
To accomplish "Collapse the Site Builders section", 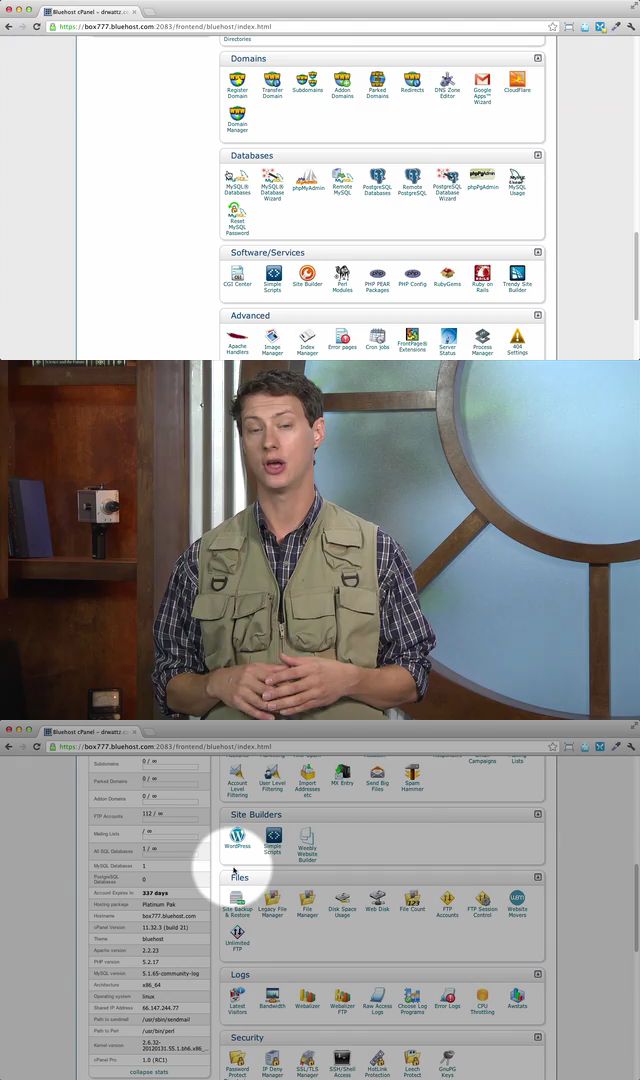I will [538, 814].
